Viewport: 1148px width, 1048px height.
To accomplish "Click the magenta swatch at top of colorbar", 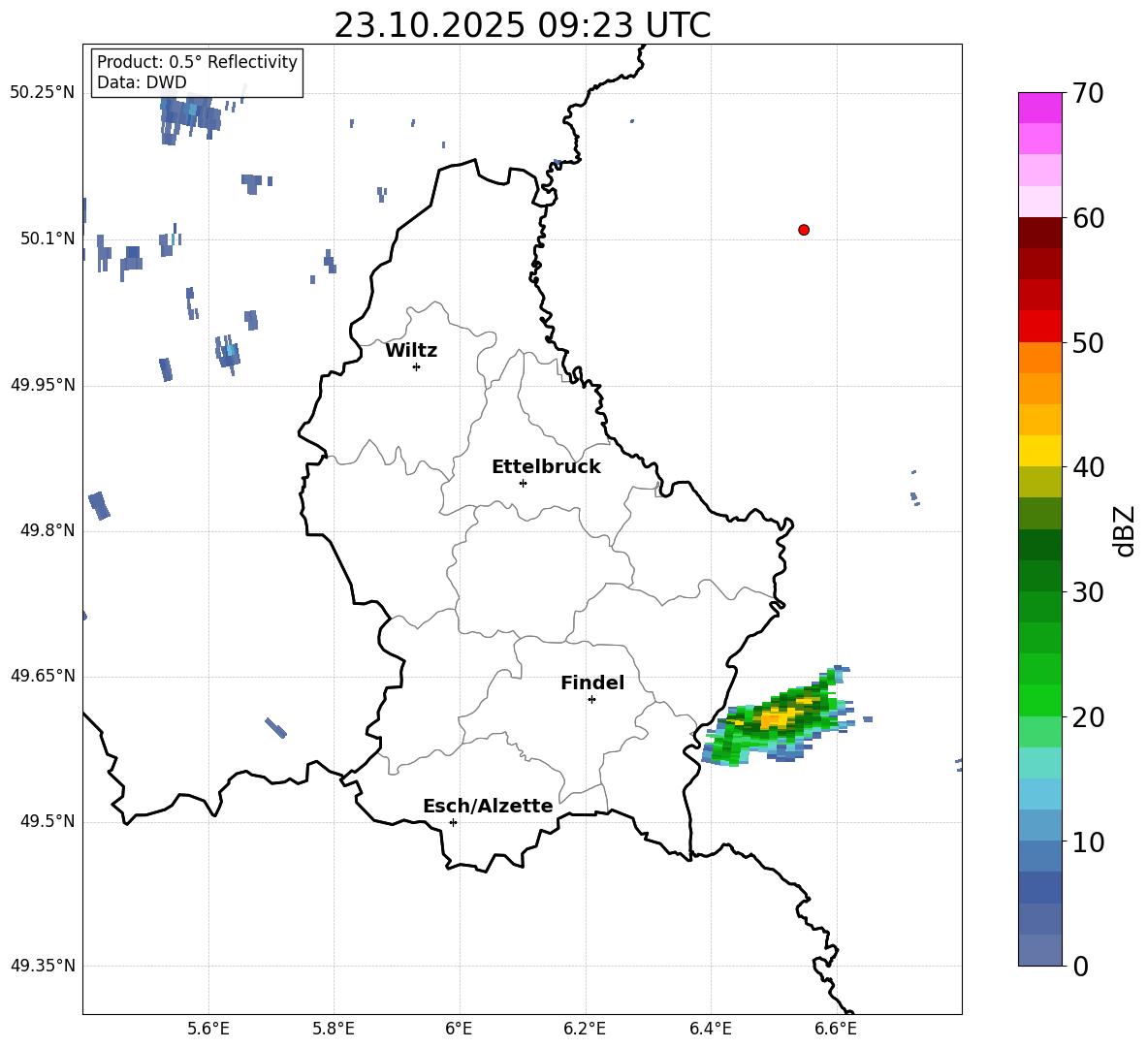I will pos(1039,108).
